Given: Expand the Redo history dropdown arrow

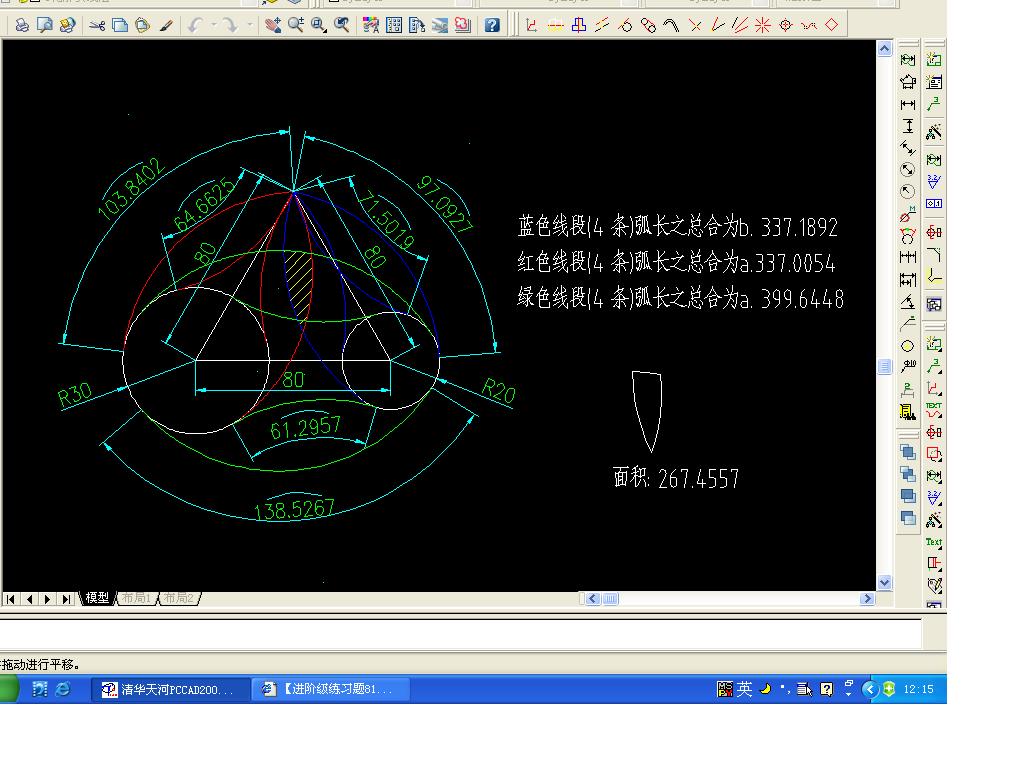Looking at the screenshot, I should click(249, 25).
